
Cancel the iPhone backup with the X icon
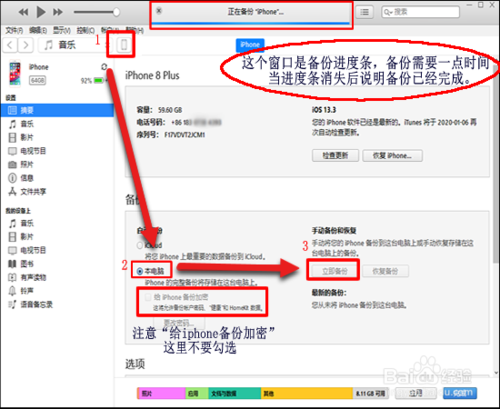pyautogui.click(x=159, y=11)
